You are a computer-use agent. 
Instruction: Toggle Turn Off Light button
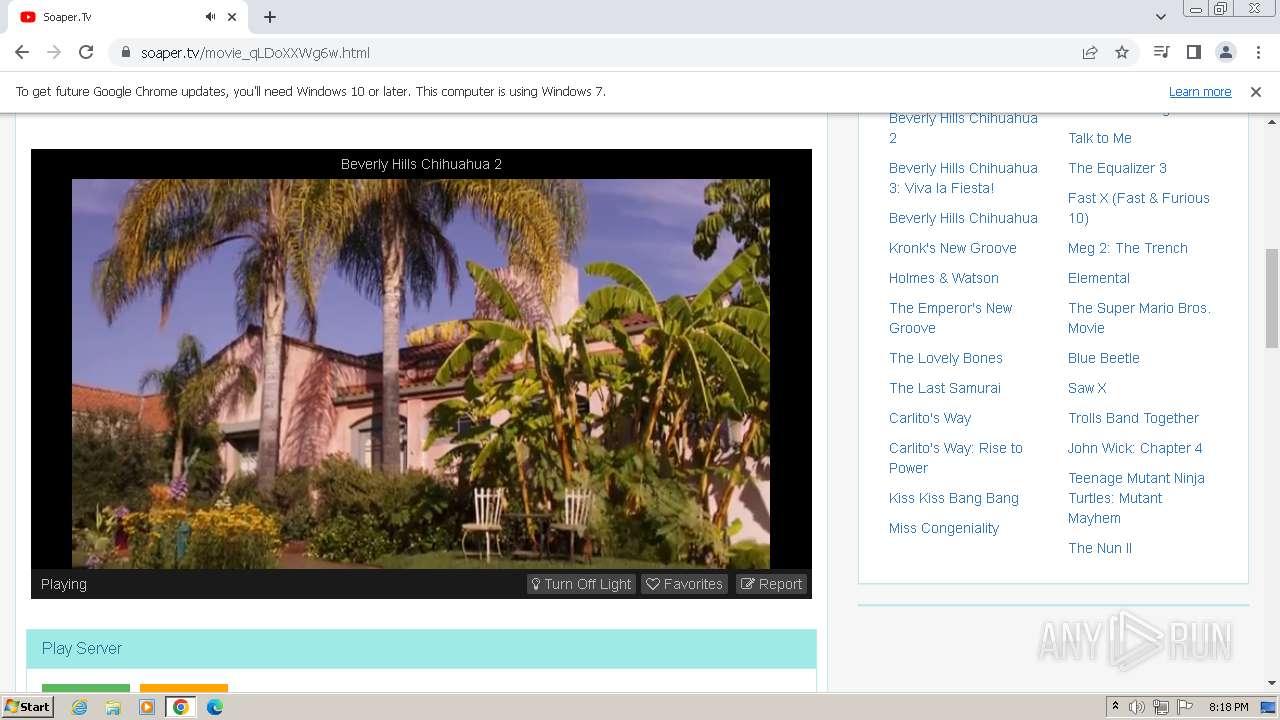582,584
